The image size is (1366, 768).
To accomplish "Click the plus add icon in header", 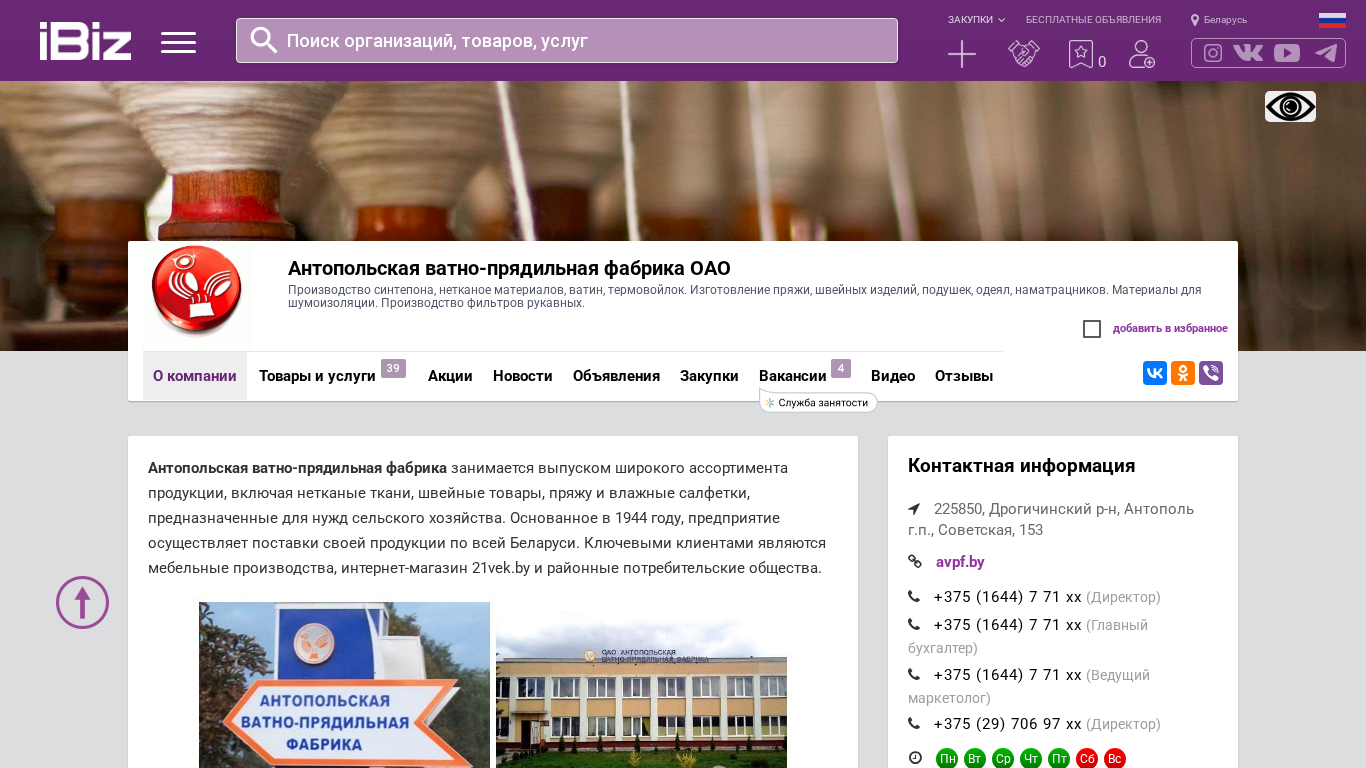I will pyautogui.click(x=961, y=54).
